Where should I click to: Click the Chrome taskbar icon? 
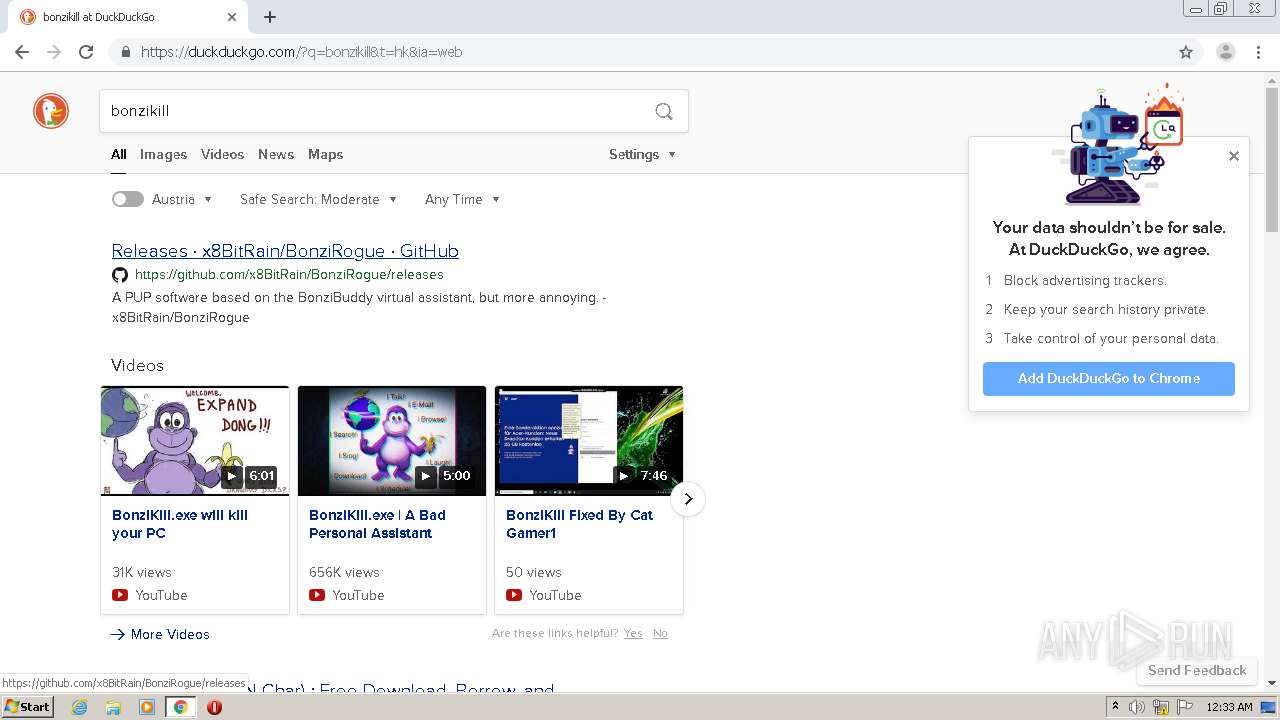(x=181, y=707)
